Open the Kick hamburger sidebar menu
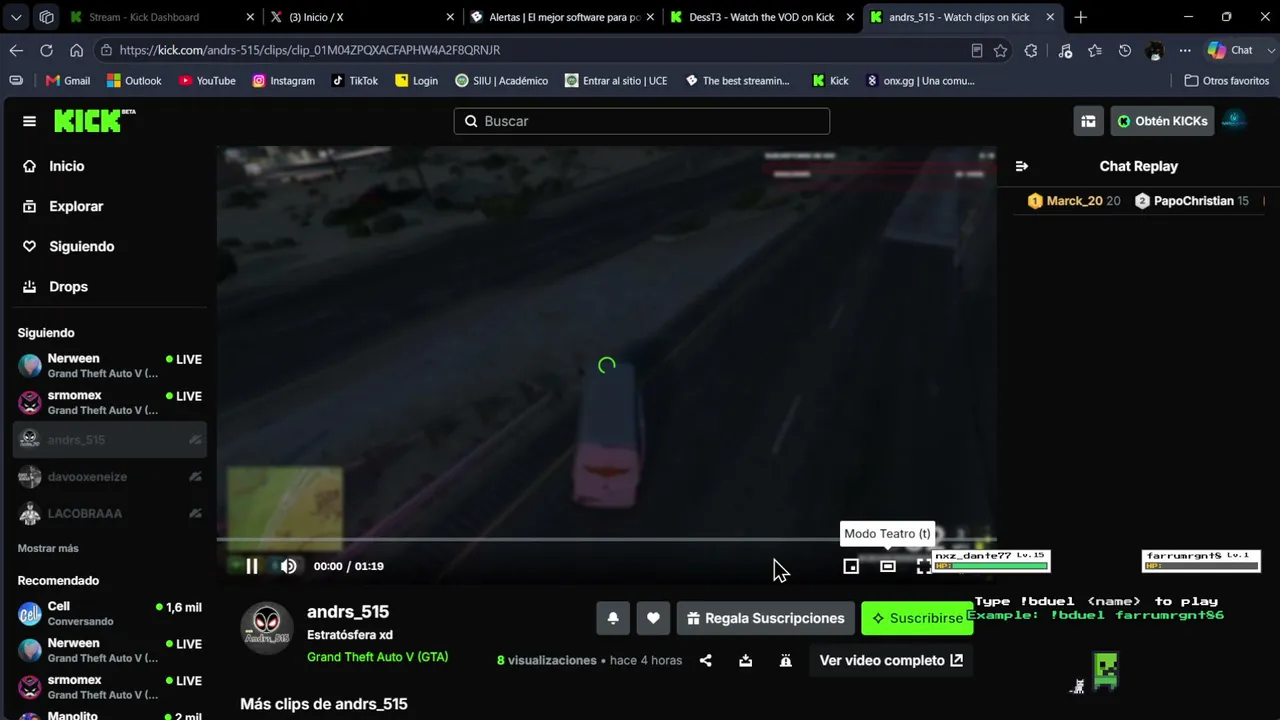1280x720 pixels. tap(29, 121)
